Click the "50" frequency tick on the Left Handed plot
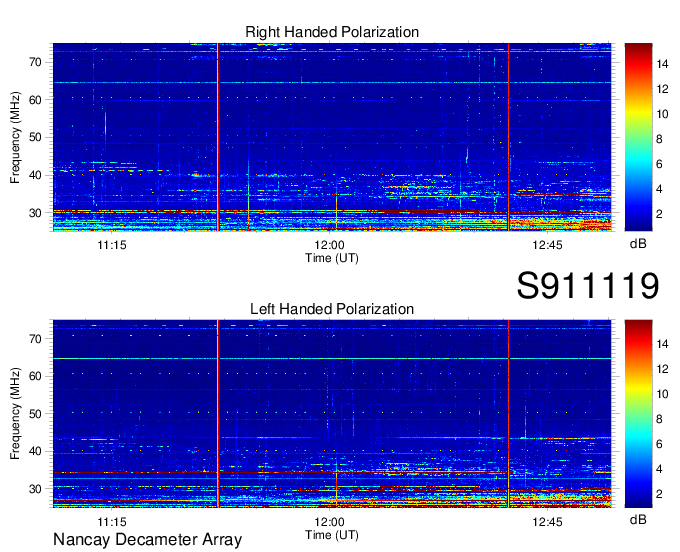Image resolution: width=680 pixels, height=552 pixels. click(x=36, y=414)
